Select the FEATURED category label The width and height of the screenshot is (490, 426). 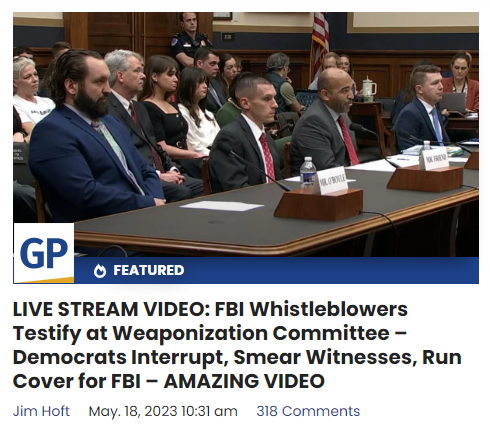(x=149, y=270)
